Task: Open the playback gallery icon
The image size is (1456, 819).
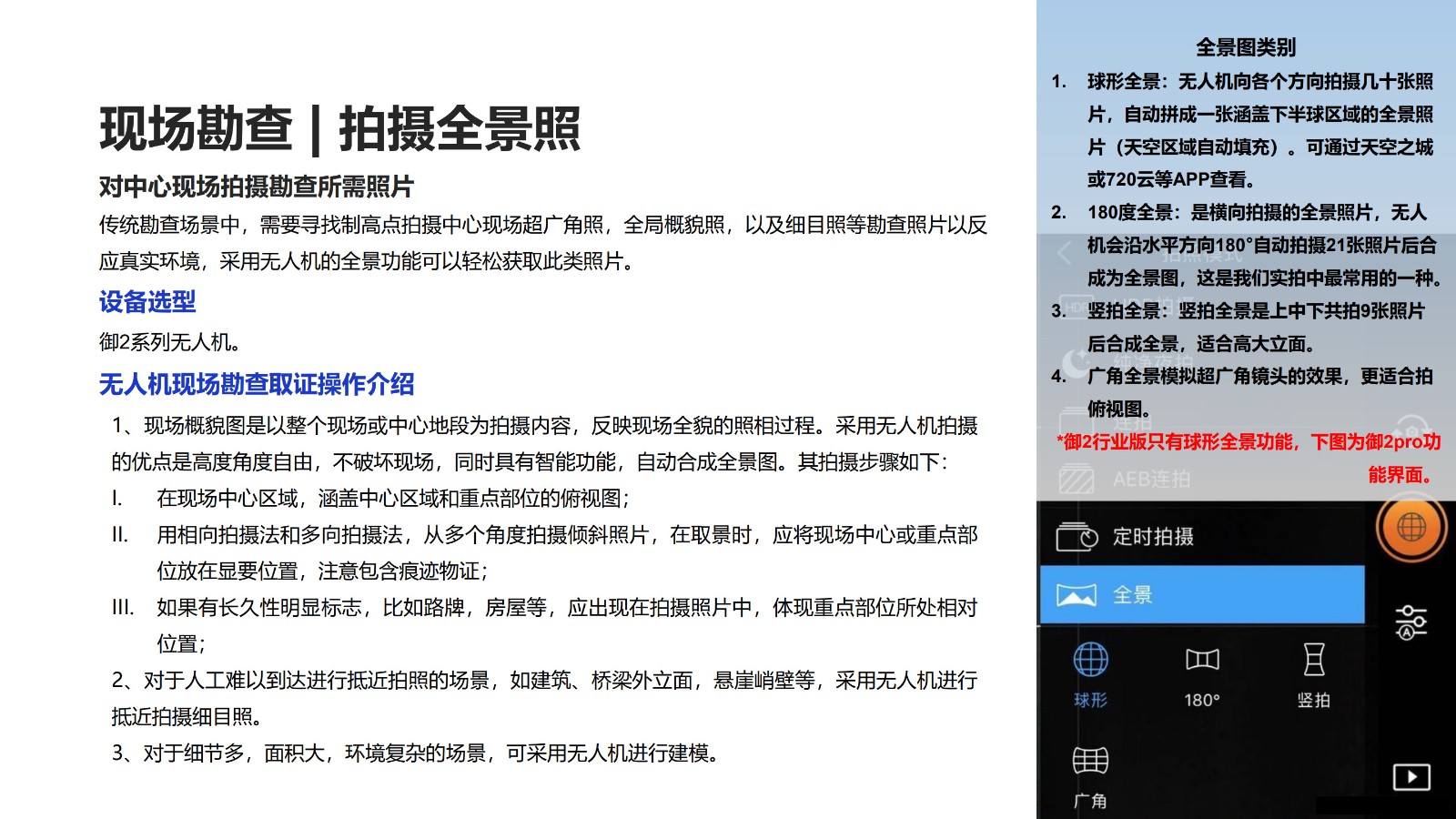Action: click(1410, 776)
